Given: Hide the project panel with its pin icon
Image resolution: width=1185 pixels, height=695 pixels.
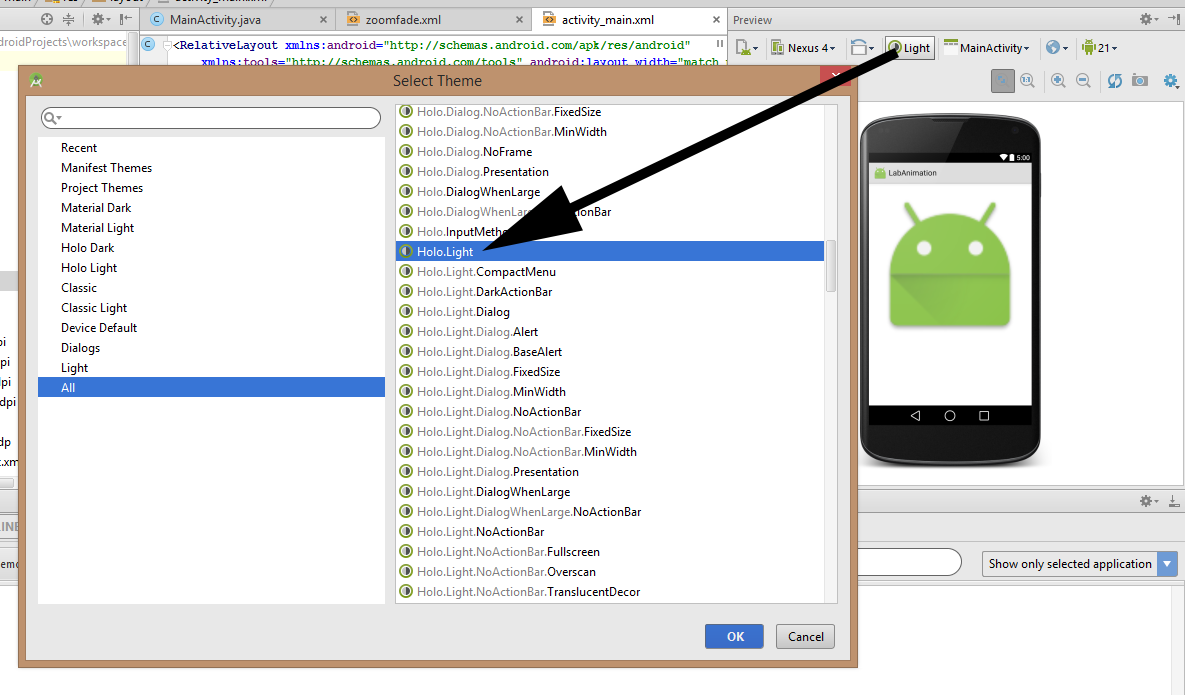Looking at the screenshot, I should coord(125,20).
